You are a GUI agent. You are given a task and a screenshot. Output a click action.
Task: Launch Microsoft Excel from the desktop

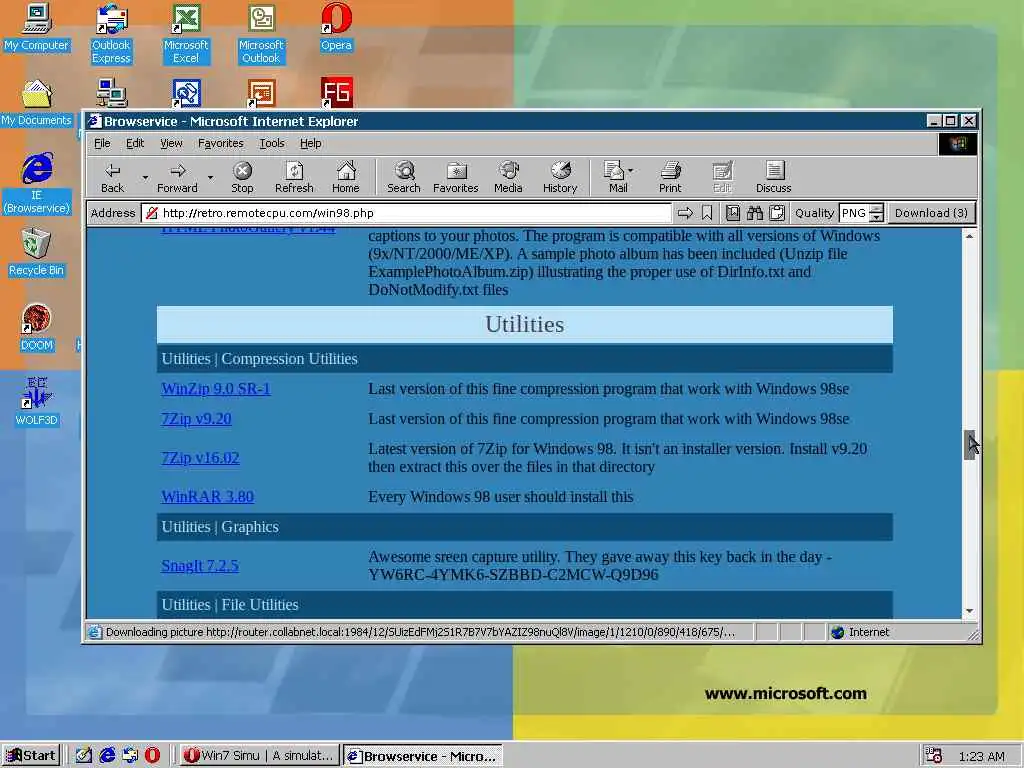pos(186,34)
